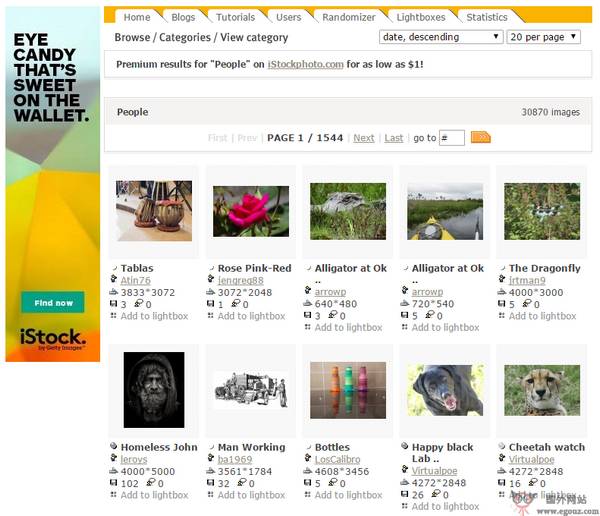The image size is (600, 516).
Task: Switch to the Tutorials tab
Action: [x=235, y=17]
